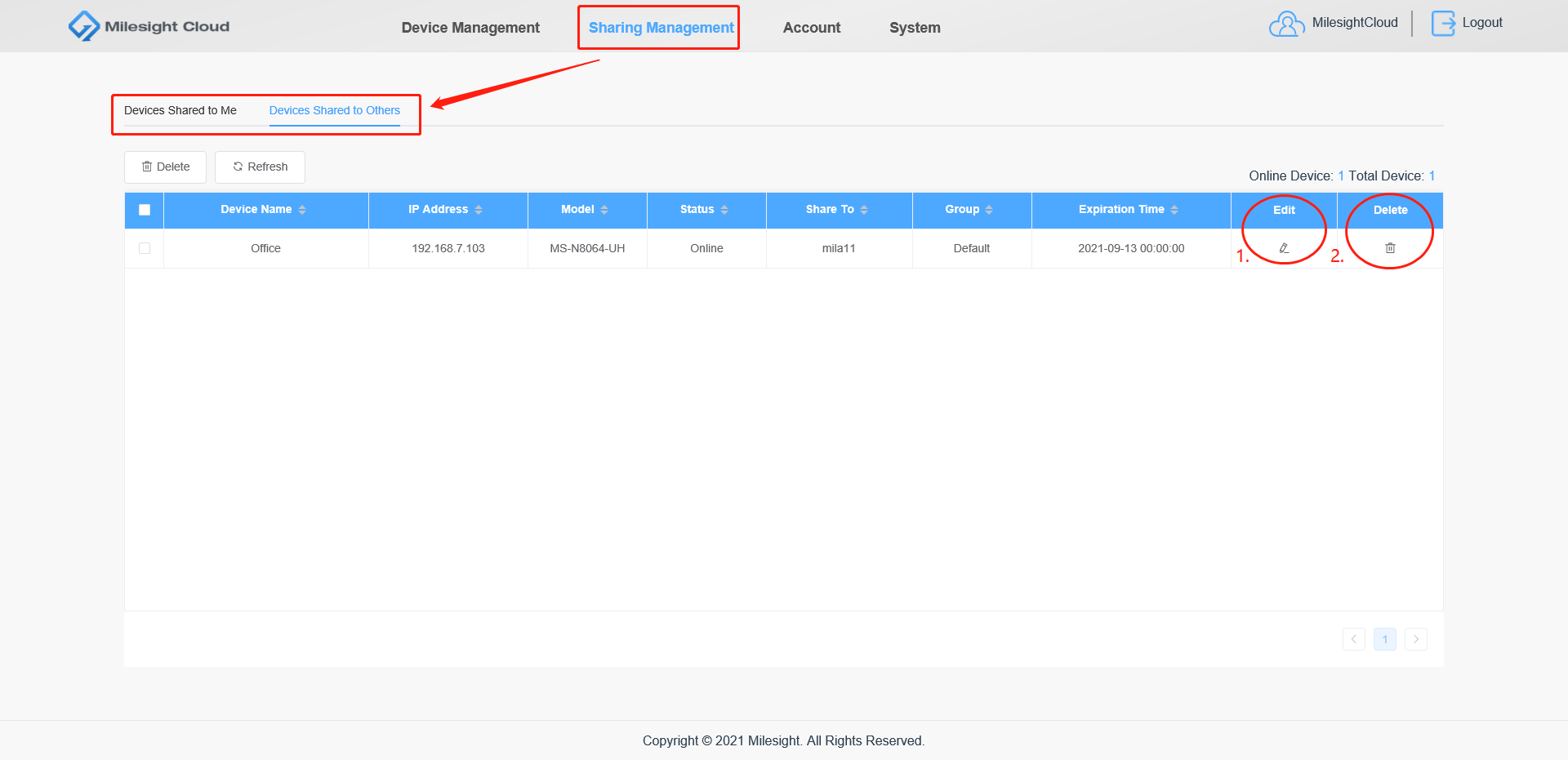The image size is (1568, 760).
Task: Click the Logout link text
Action: pos(1482,23)
